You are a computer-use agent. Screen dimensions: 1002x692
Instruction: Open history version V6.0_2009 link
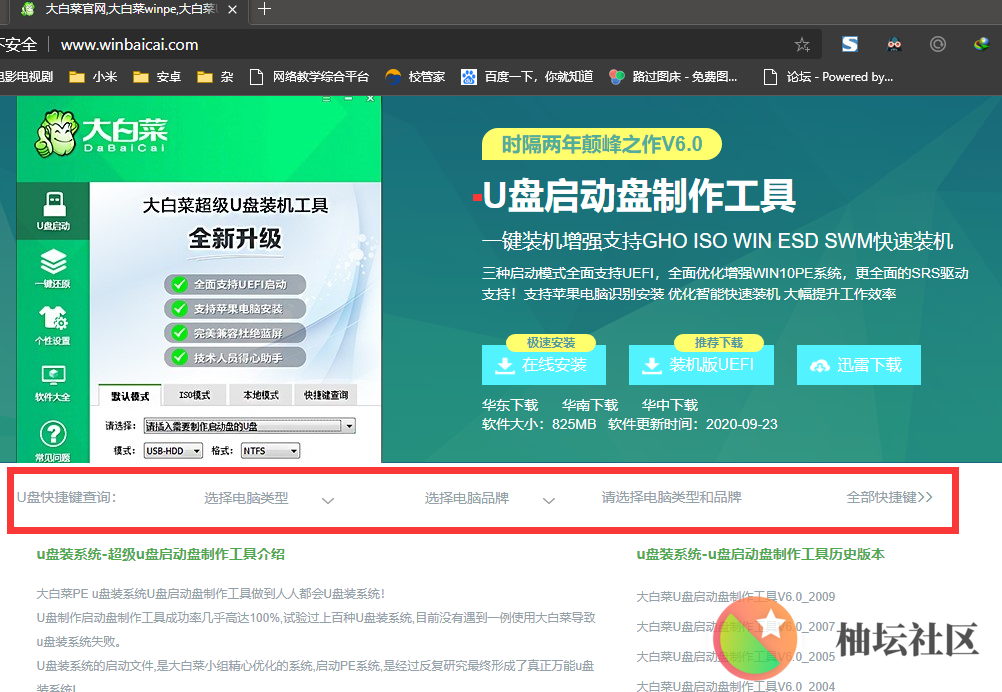[x=736, y=597]
